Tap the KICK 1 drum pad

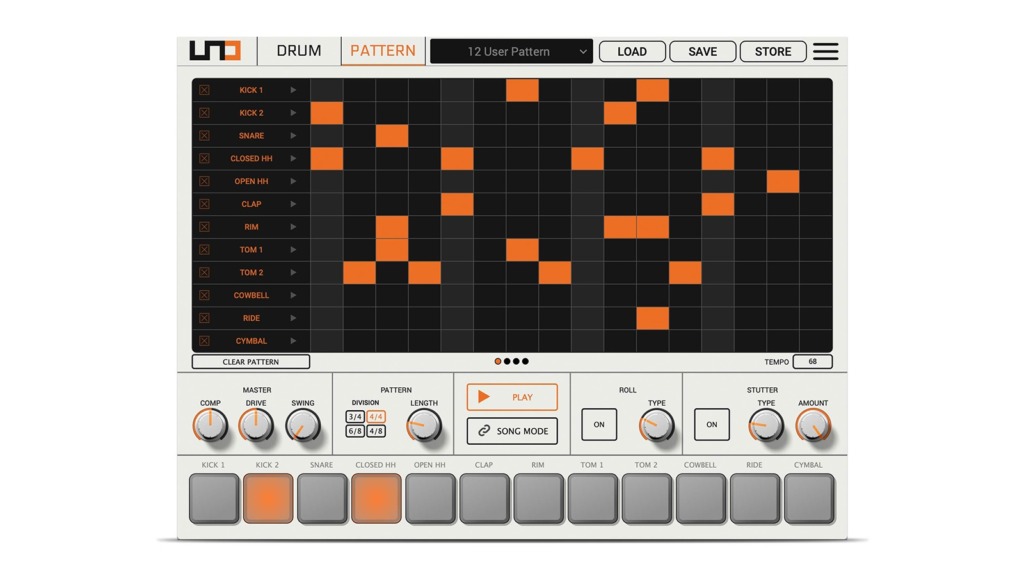(214, 499)
